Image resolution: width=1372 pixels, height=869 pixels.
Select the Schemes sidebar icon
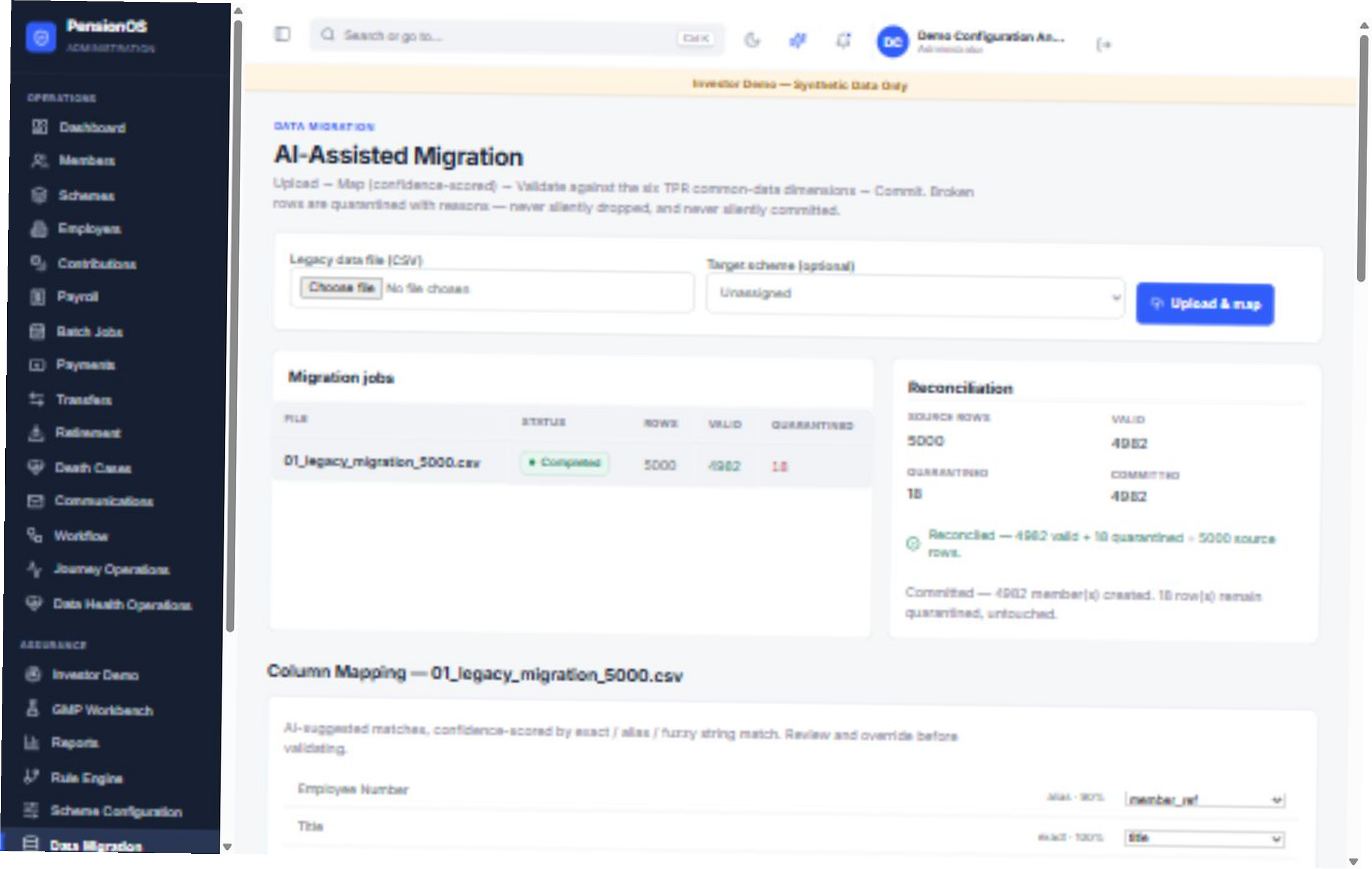39,195
